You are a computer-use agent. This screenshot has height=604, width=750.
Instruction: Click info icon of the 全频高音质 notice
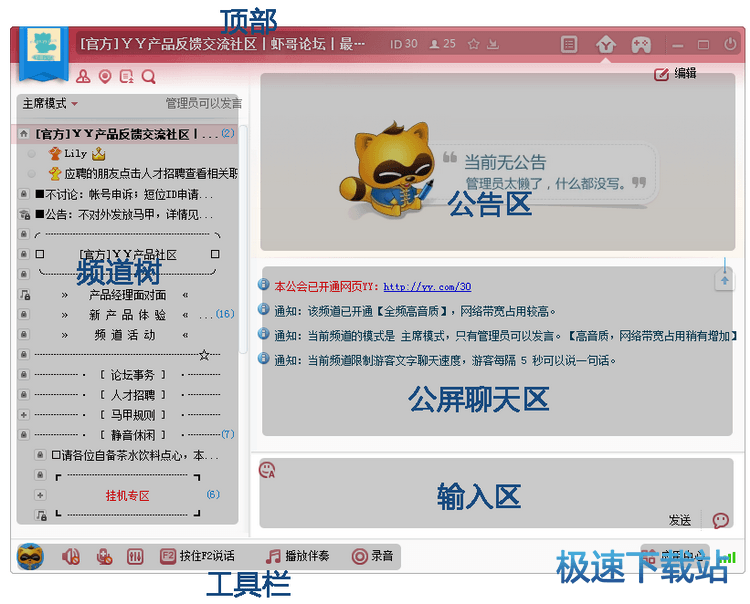pyautogui.click(x=264, y=309)
